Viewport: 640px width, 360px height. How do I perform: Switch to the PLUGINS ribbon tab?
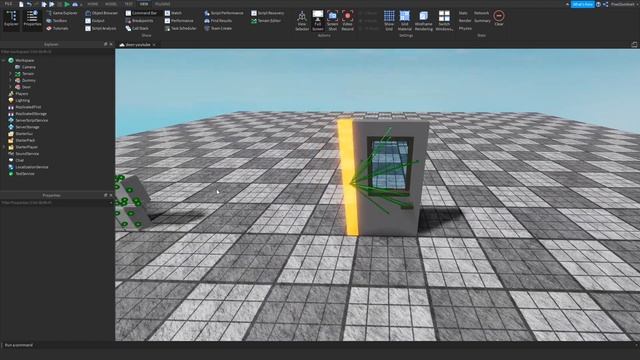click(x=162, y=4)
